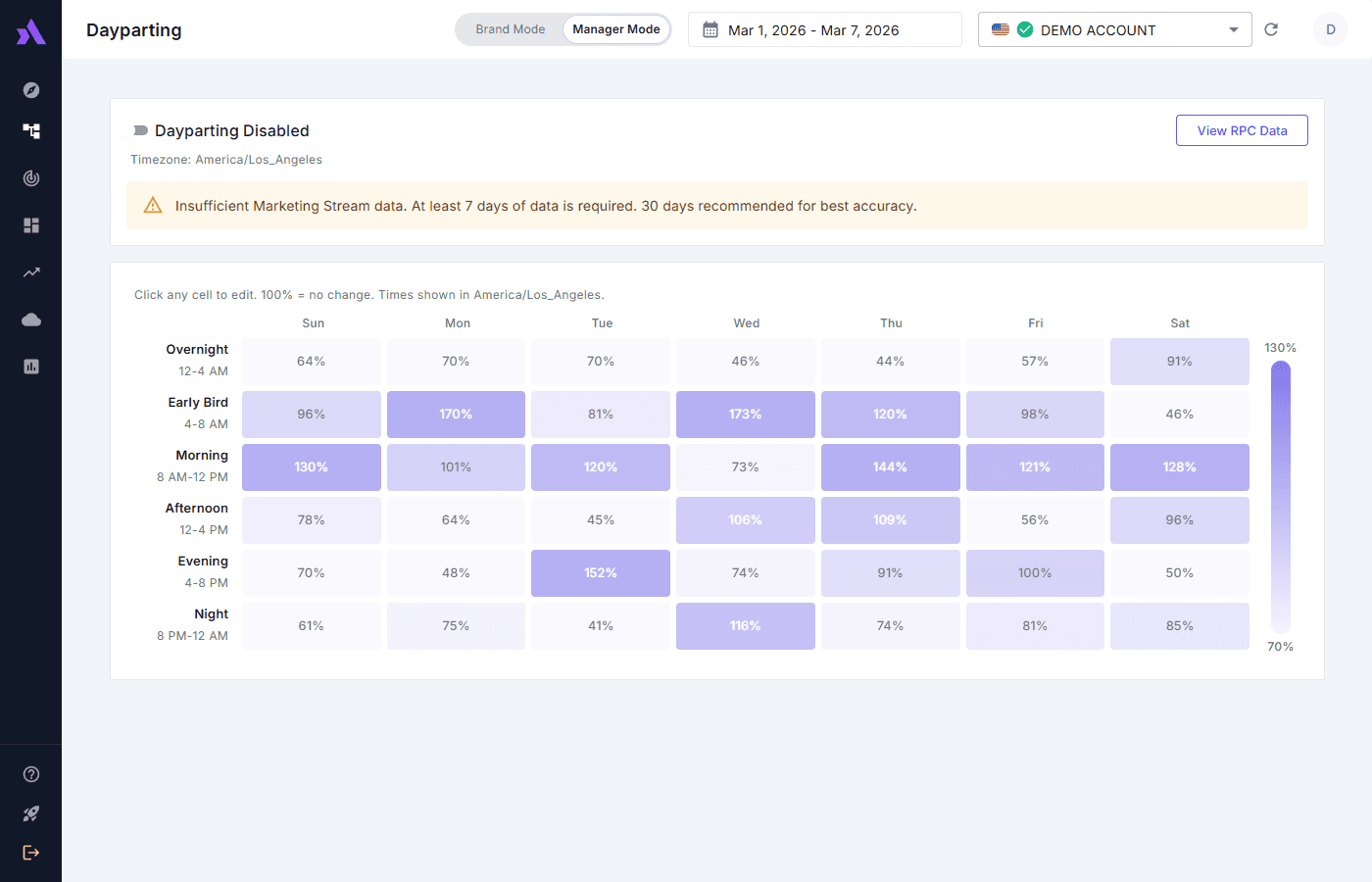
Task: Edit the Wednesday Afternoon 106% cell
Action: click(x=746, y=520)
